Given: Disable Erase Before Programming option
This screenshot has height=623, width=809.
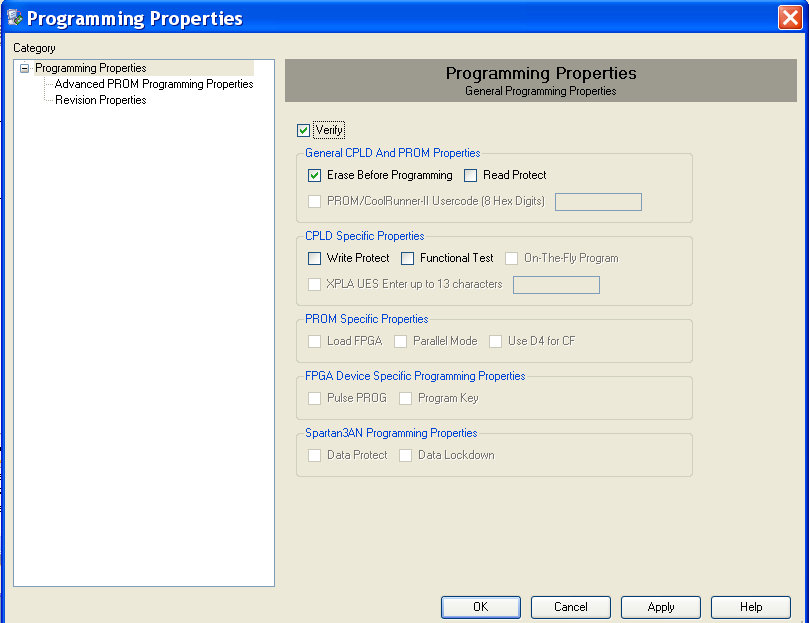Looking at the screenshot, I should pos(314,175).
